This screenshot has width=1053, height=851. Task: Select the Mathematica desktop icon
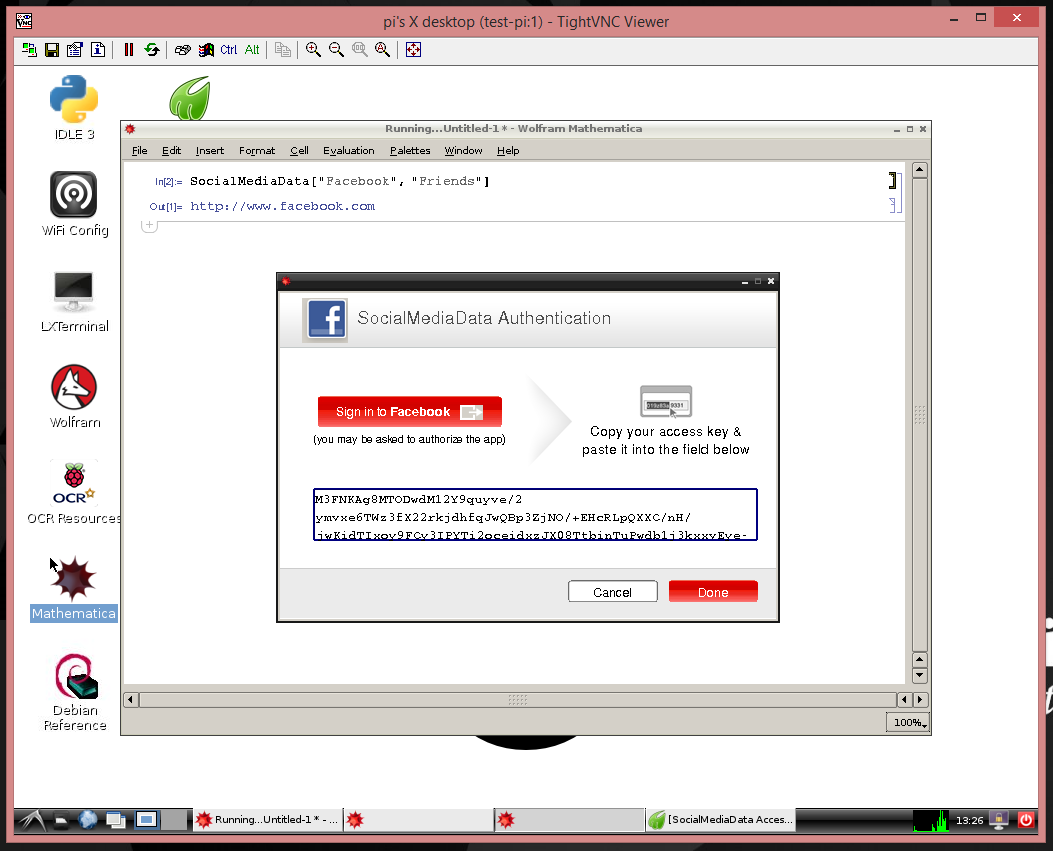74,588
